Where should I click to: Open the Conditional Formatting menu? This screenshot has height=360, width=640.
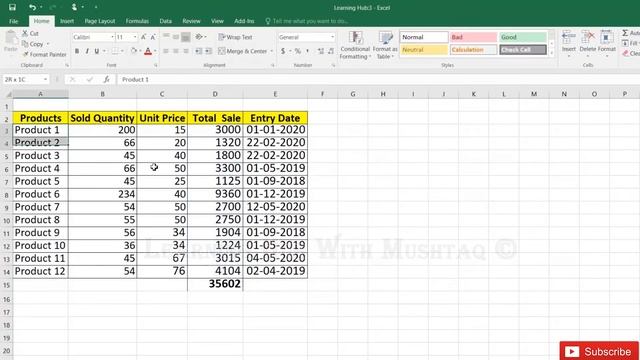click(x=355, y=45)
